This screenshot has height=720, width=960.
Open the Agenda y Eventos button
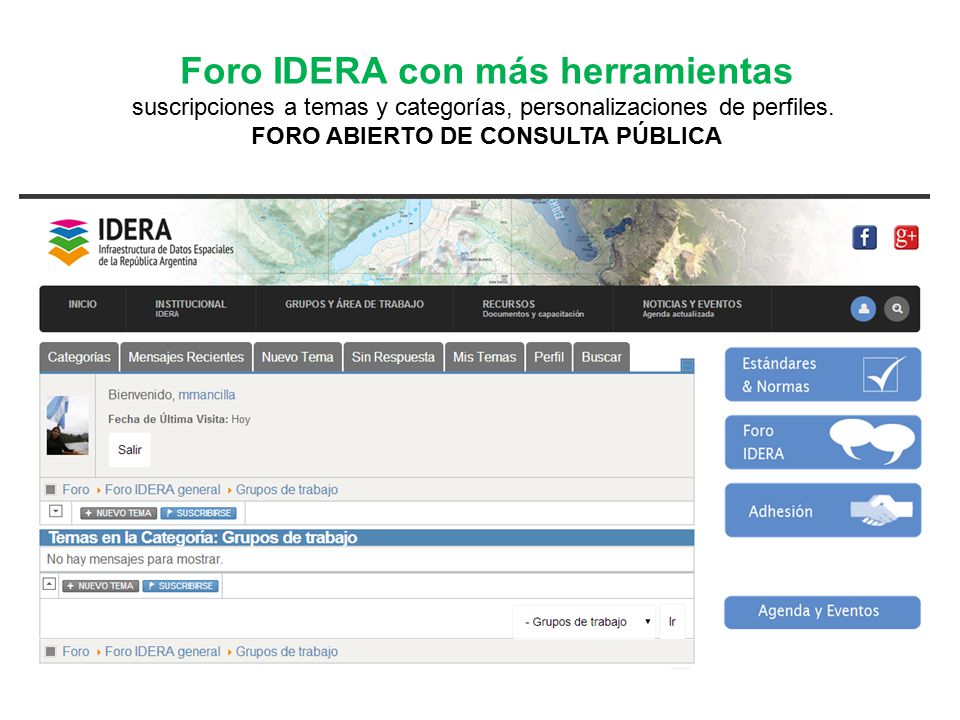coord(822,612)
